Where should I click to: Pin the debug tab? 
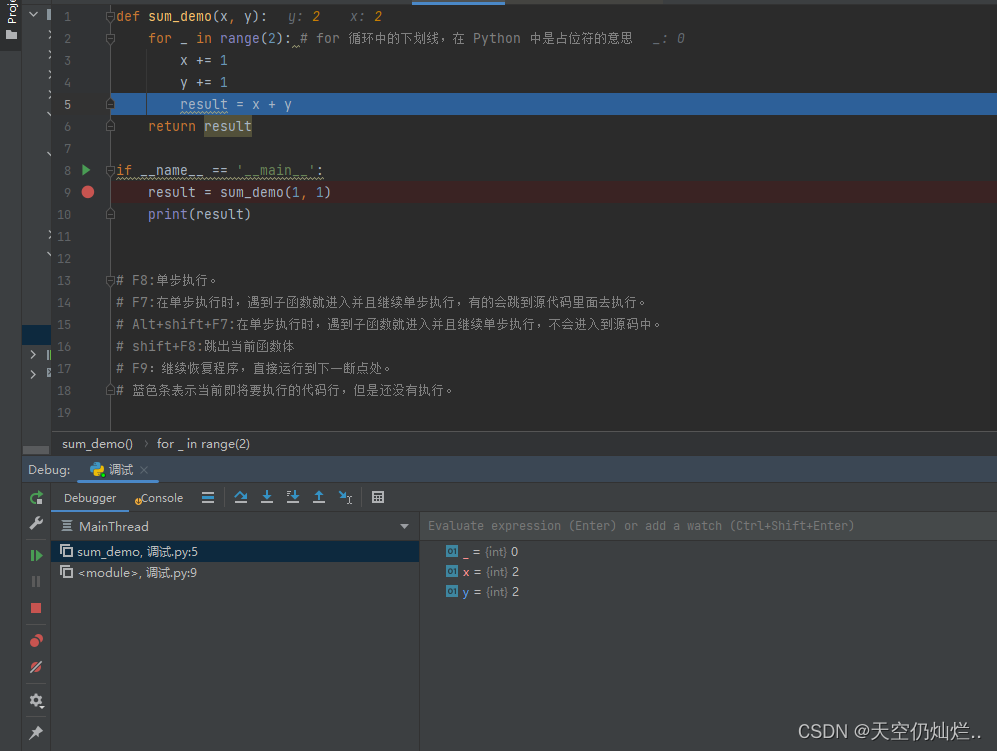[37, 733]
